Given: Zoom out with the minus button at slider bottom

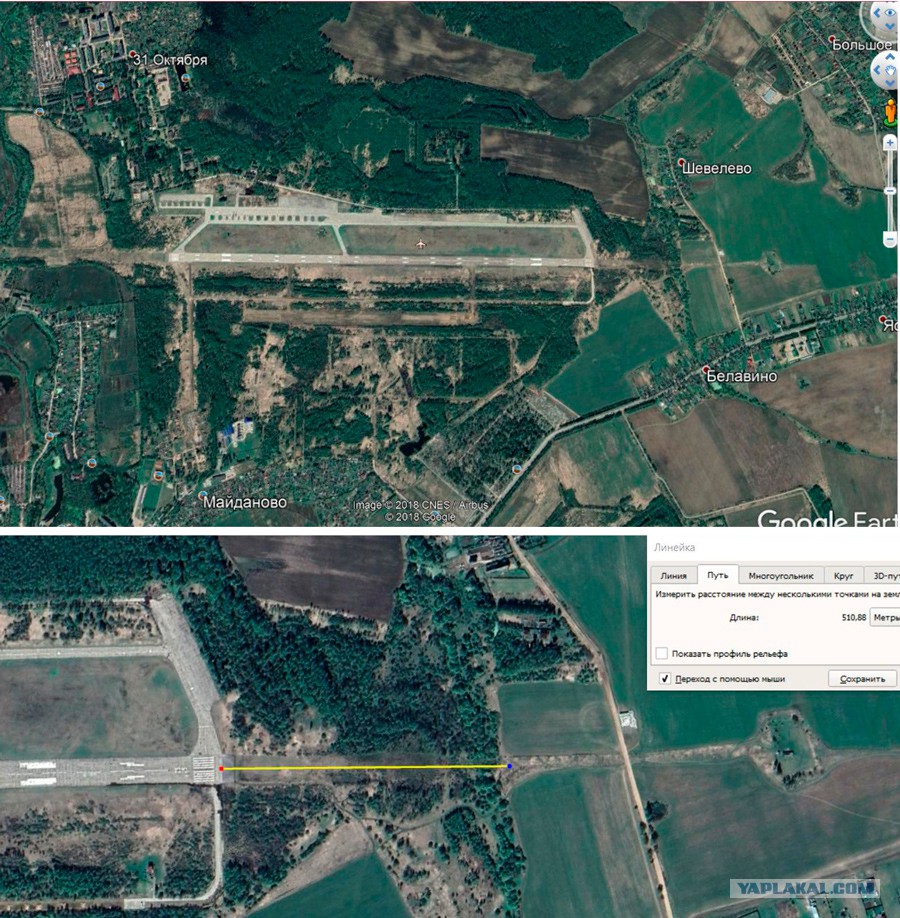Looking at the screenshot, I should tap(890, 239).
